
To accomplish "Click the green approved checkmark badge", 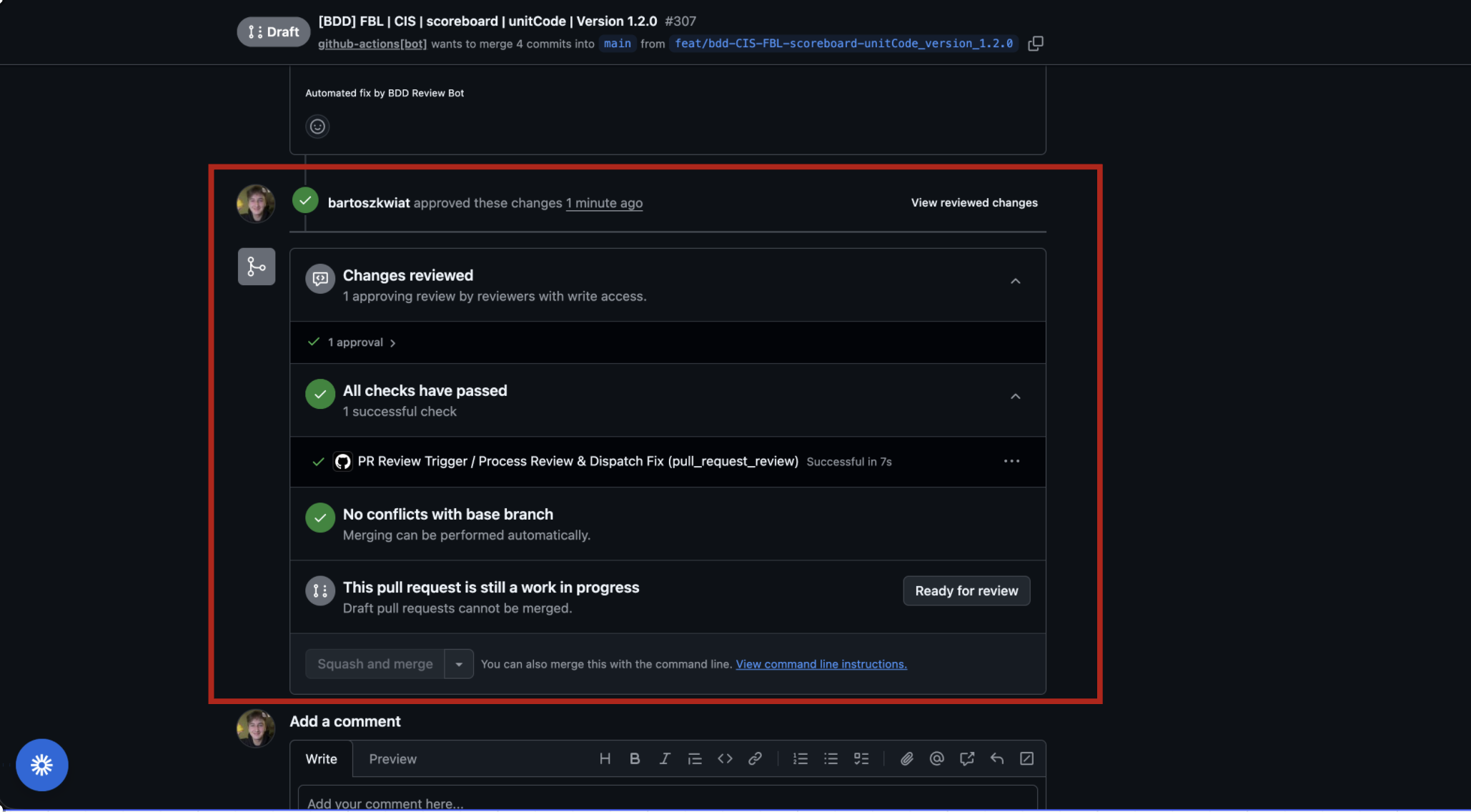I will (x=305, y=200).
